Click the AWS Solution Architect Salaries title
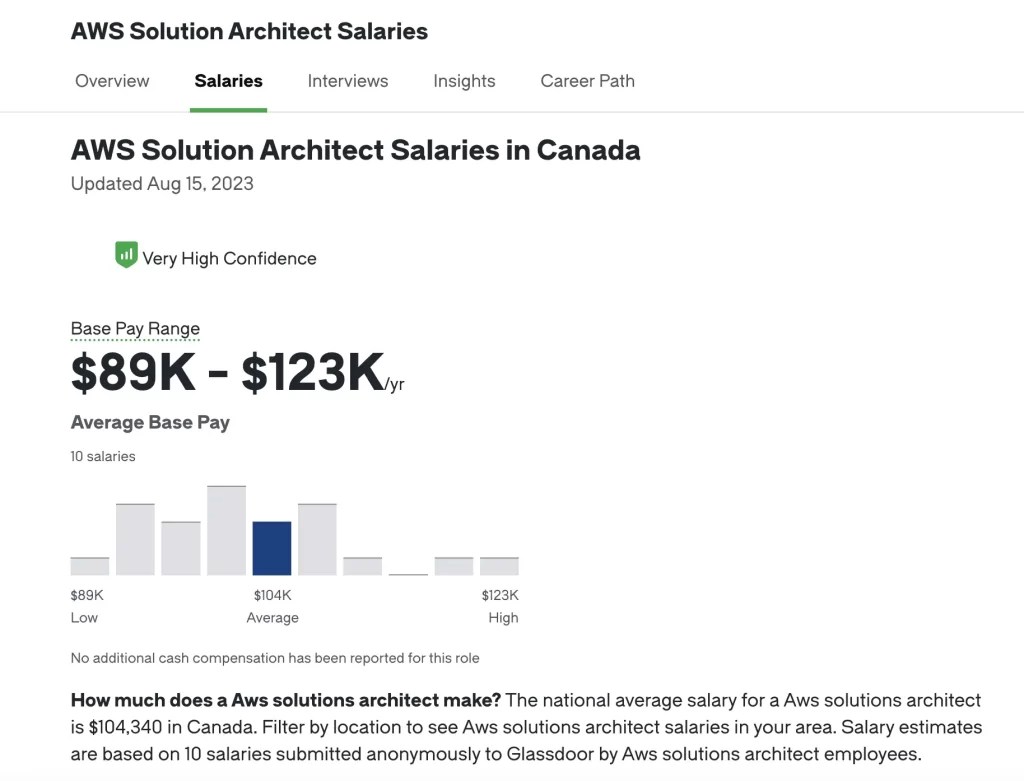Image resolution: width=1024 pixels, height=781 pixels. coord(248,31)
